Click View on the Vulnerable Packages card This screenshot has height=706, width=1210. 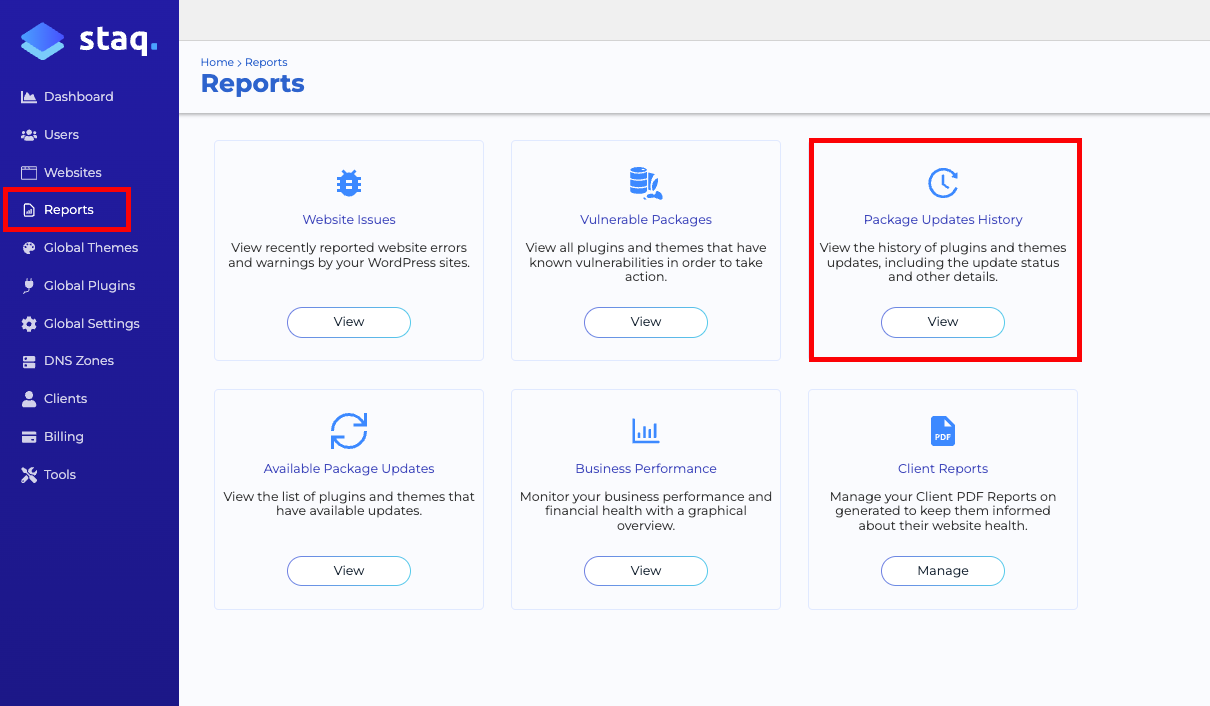coord(645,322)
